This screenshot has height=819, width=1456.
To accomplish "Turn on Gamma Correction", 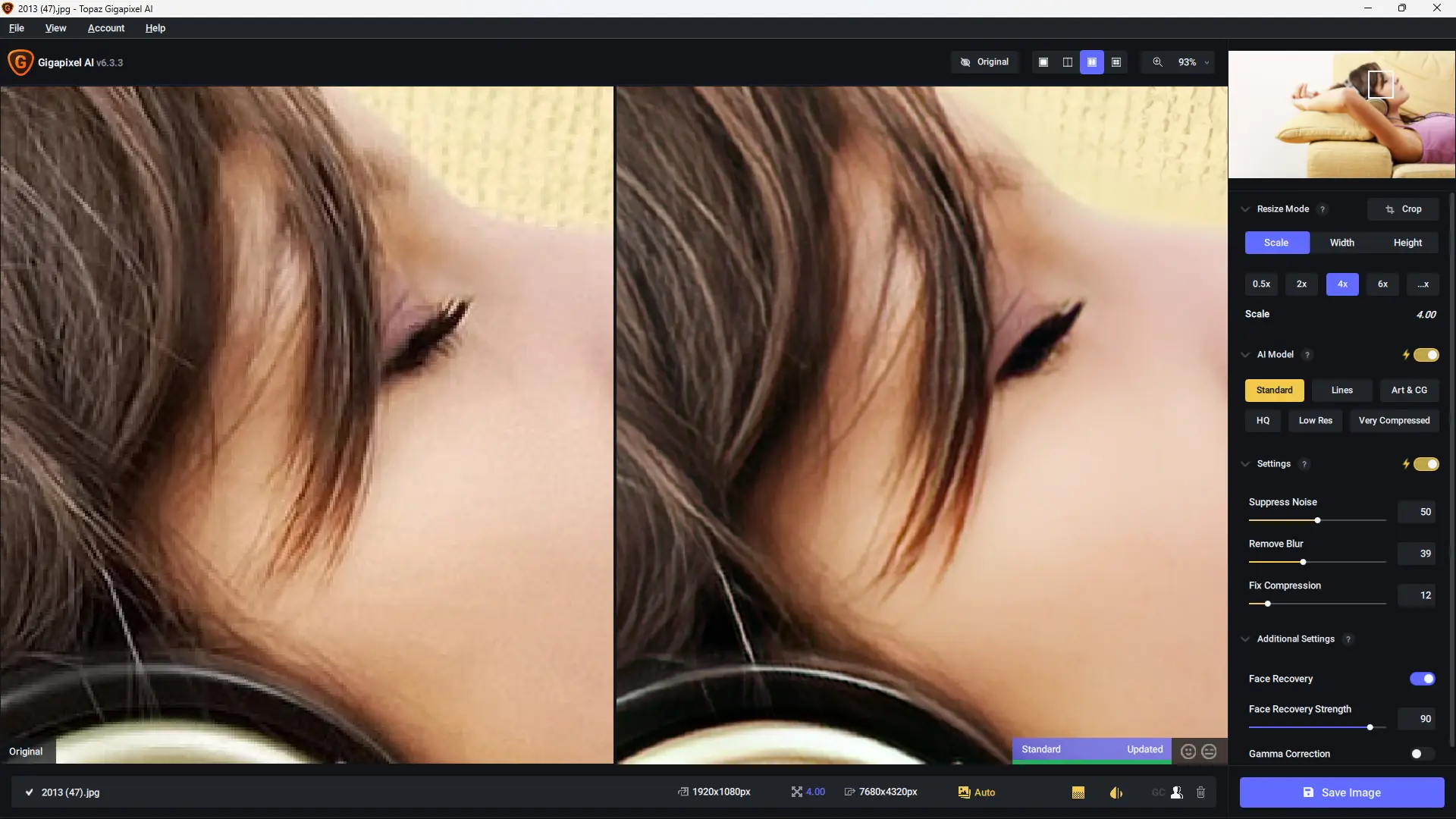I will 1422,754.
